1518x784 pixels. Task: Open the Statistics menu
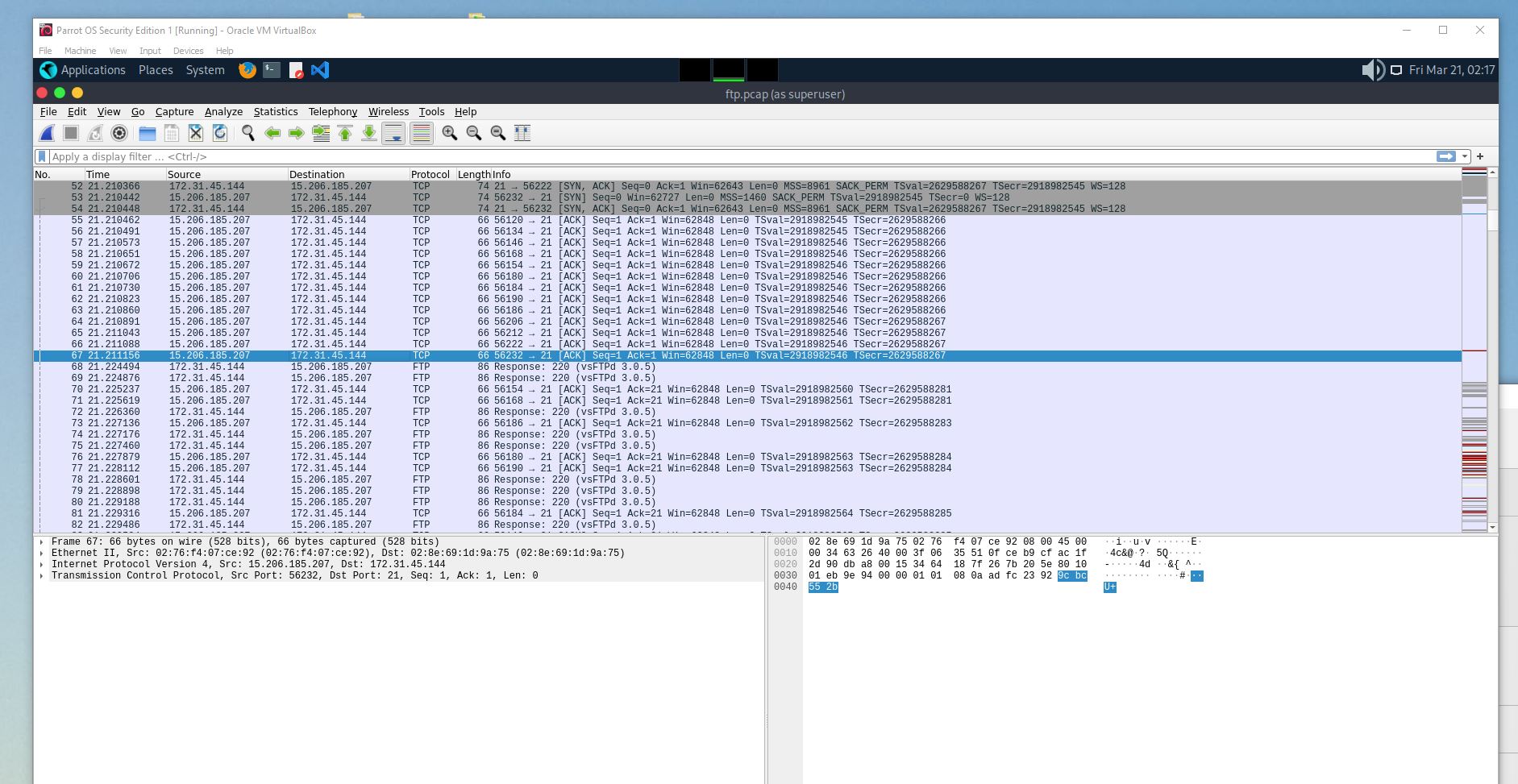coord(276,112)
